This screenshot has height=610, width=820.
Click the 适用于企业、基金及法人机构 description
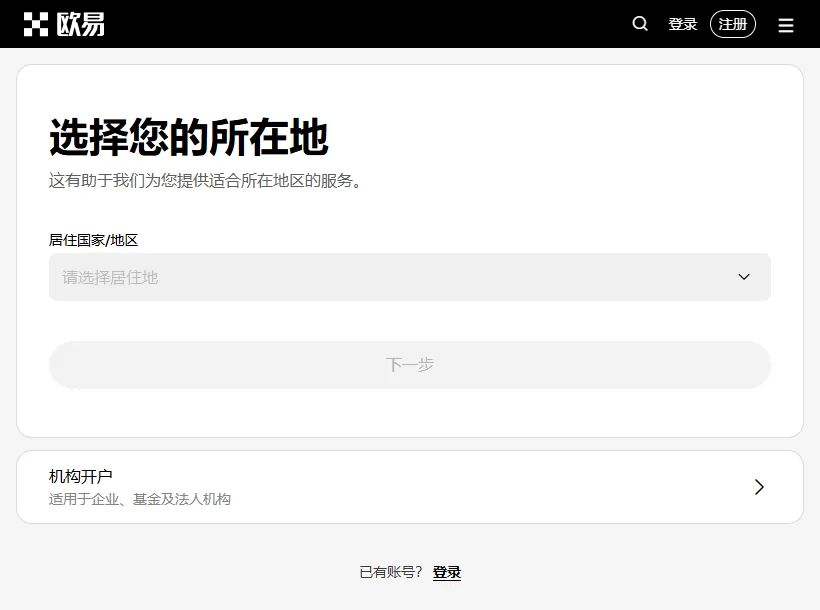coord(140,499)
